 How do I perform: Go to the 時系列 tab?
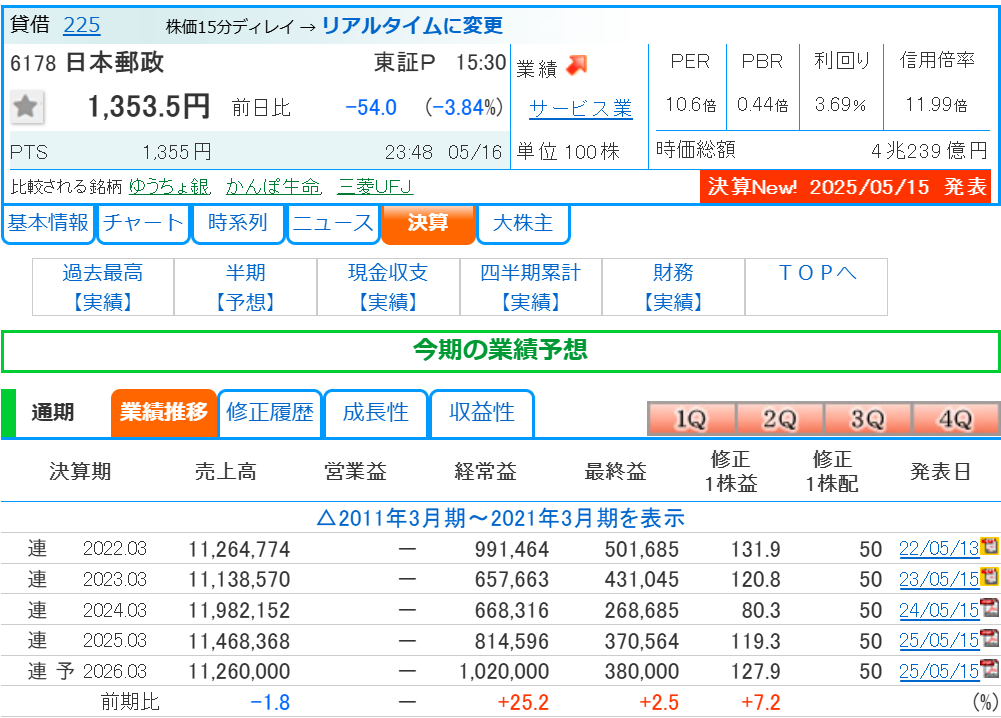tap(237, 223)
